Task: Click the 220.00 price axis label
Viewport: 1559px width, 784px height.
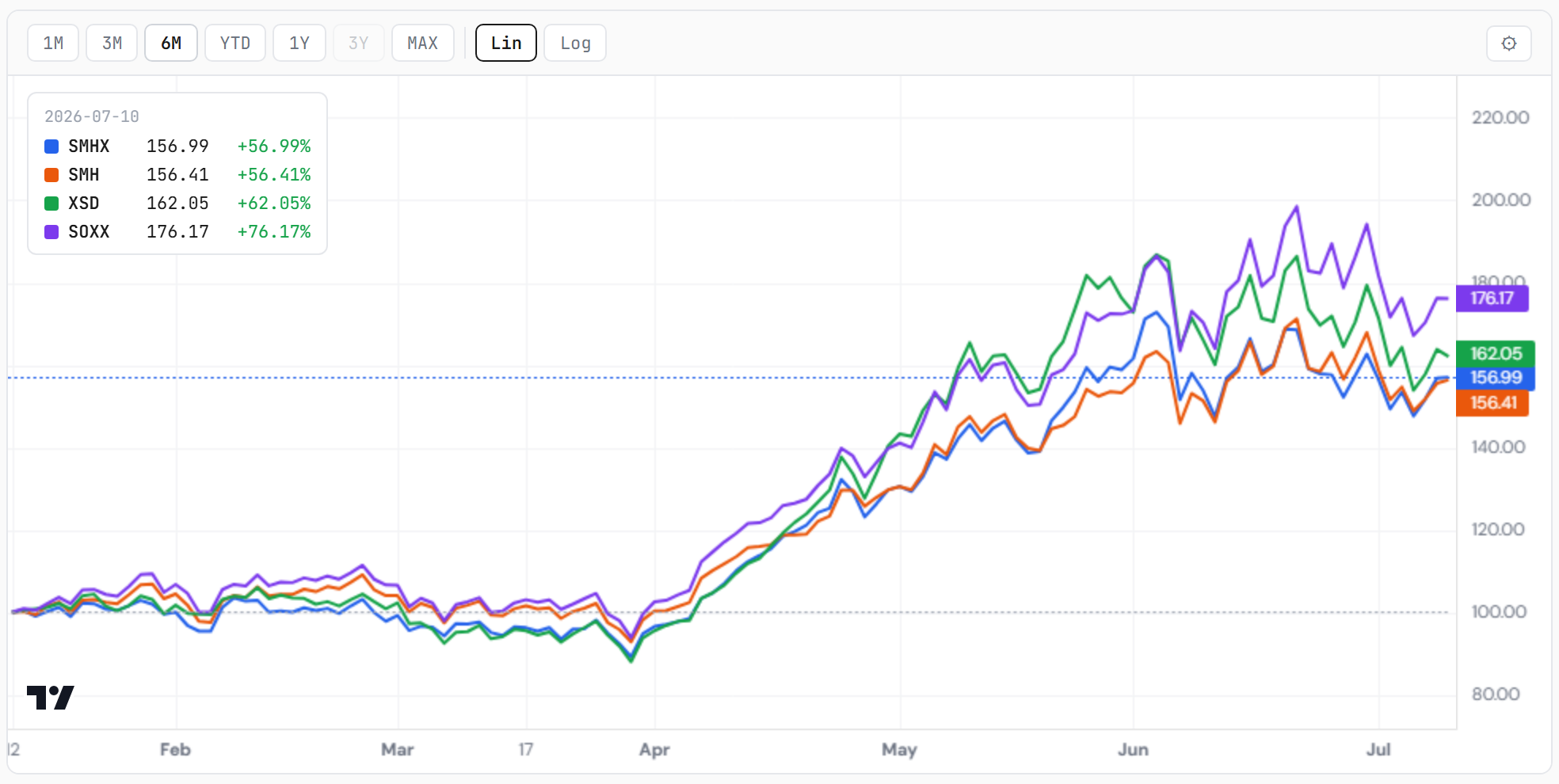Action: click(x=1500, y=118)
